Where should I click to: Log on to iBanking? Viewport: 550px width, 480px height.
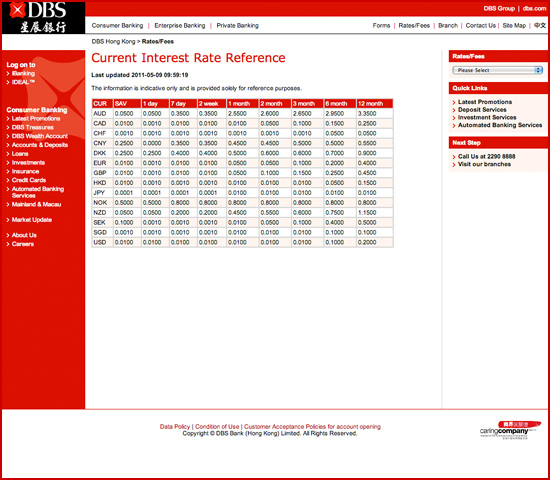[23, 73]
